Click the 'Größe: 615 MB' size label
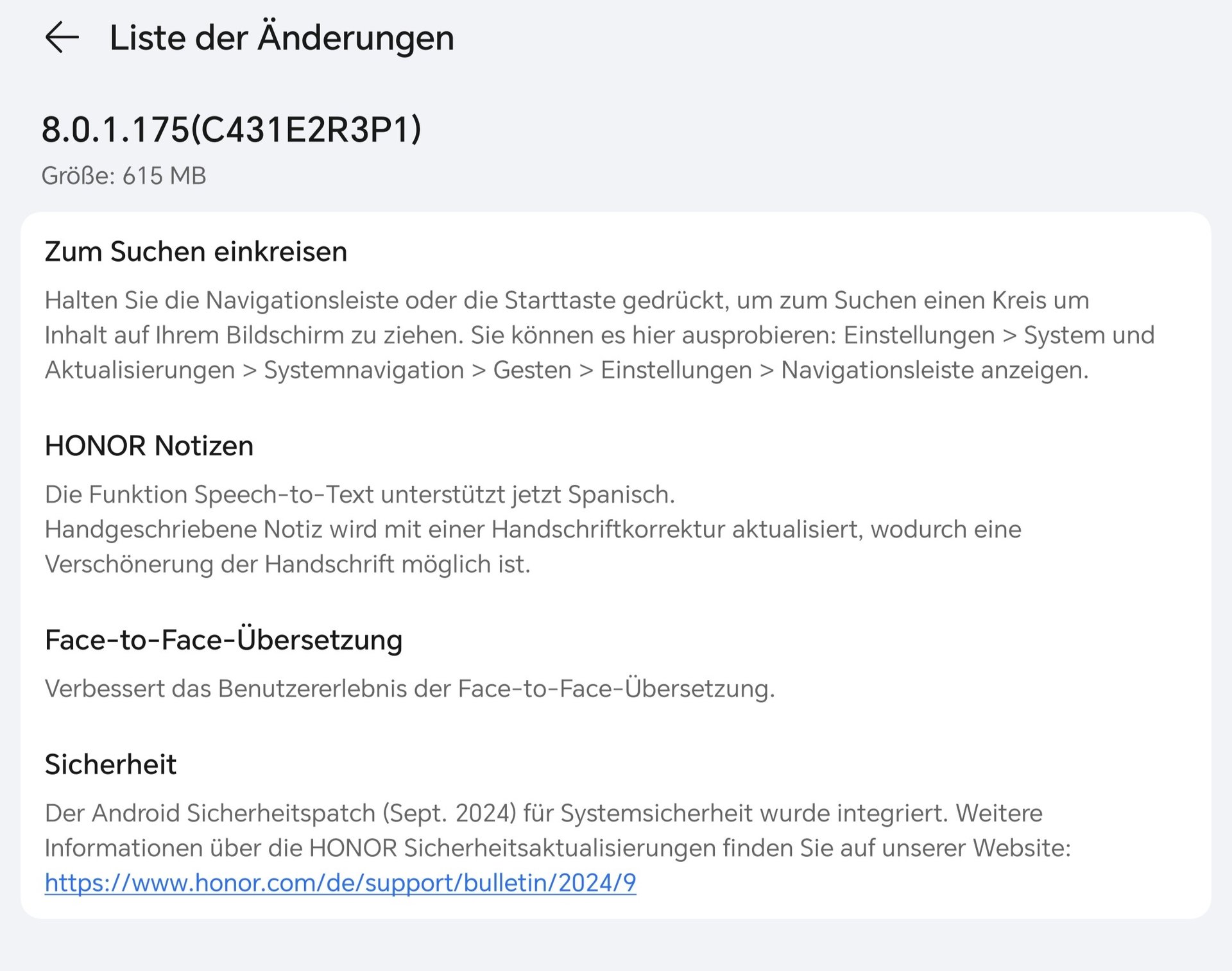The width and height of the screenshot is (1232, 971). click(124, 176)
